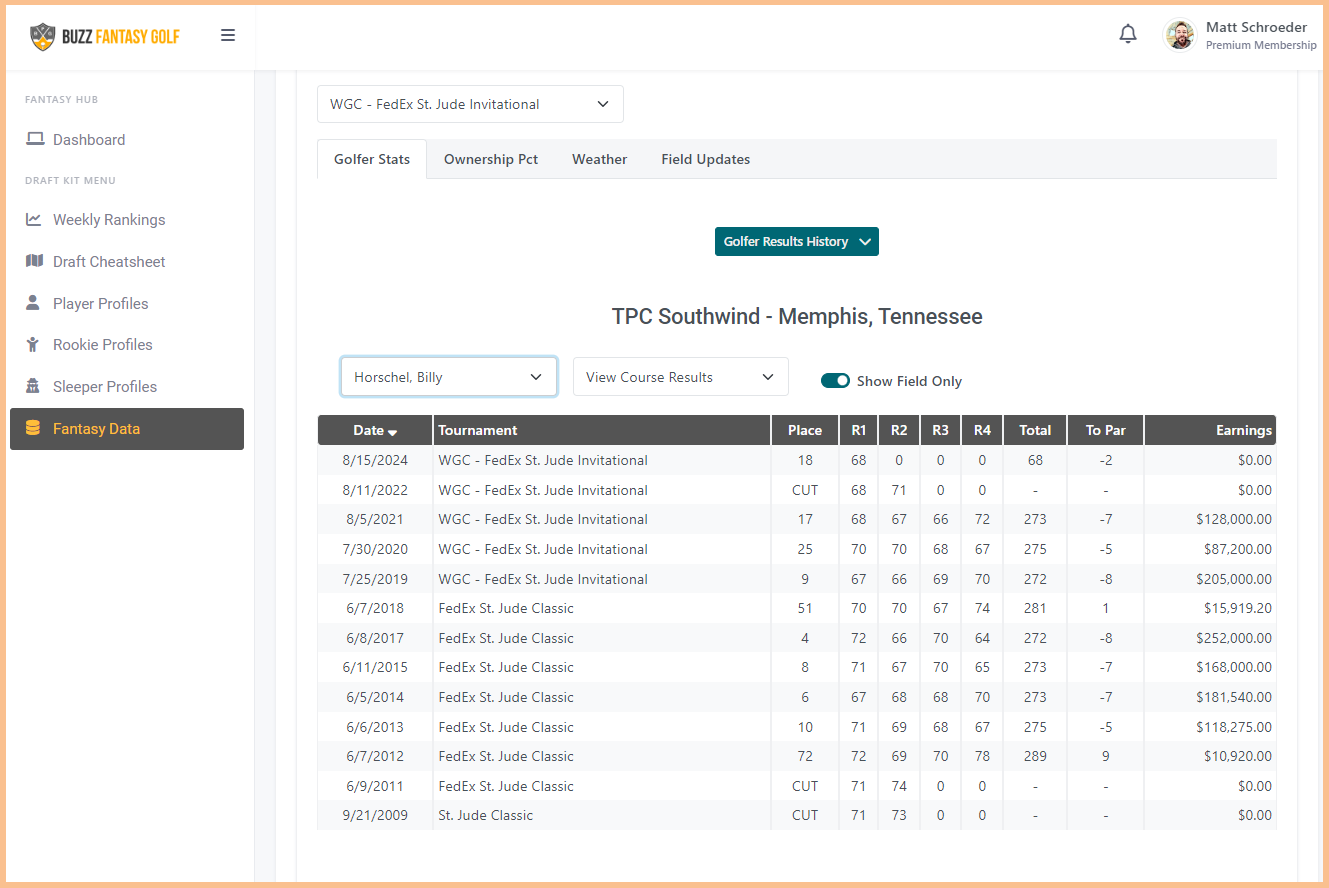Sort by the R4 column header

(x=982, y=430)
